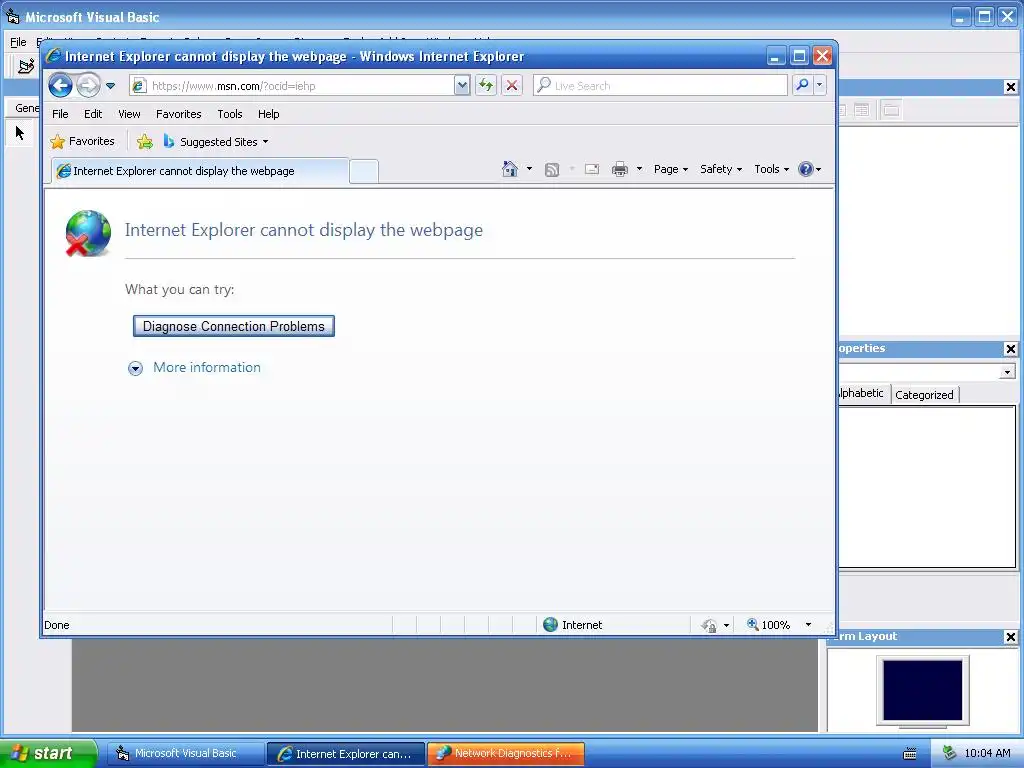Click the Protected Mode status bar icon

(x=709, y=626)
